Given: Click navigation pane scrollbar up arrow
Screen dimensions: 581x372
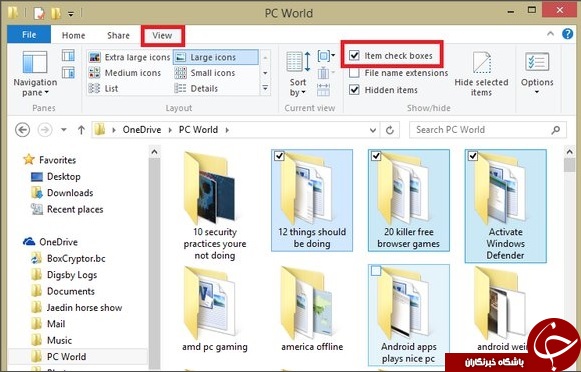Looking at the screenshot, I should click(155, 152).
